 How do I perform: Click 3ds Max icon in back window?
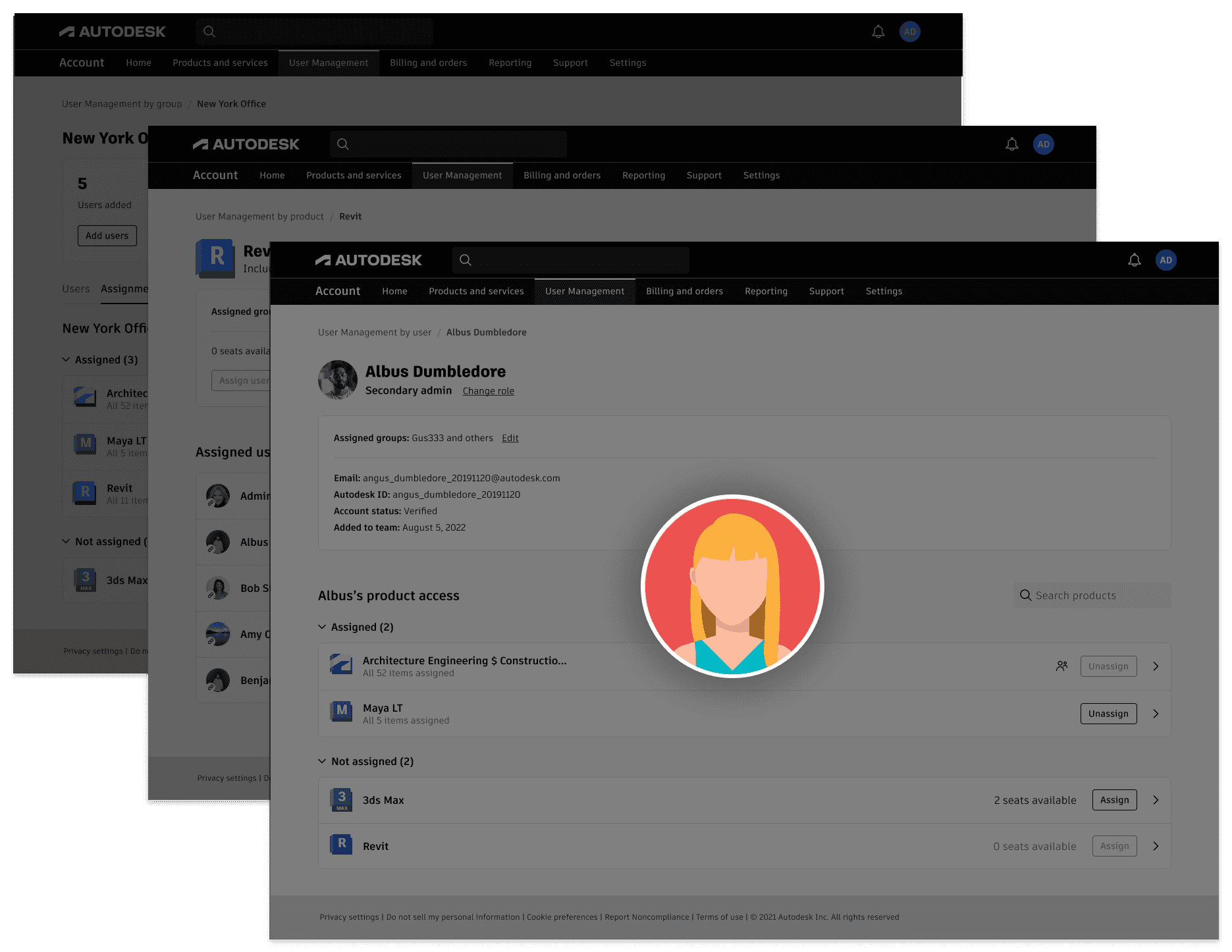(85, 580)
